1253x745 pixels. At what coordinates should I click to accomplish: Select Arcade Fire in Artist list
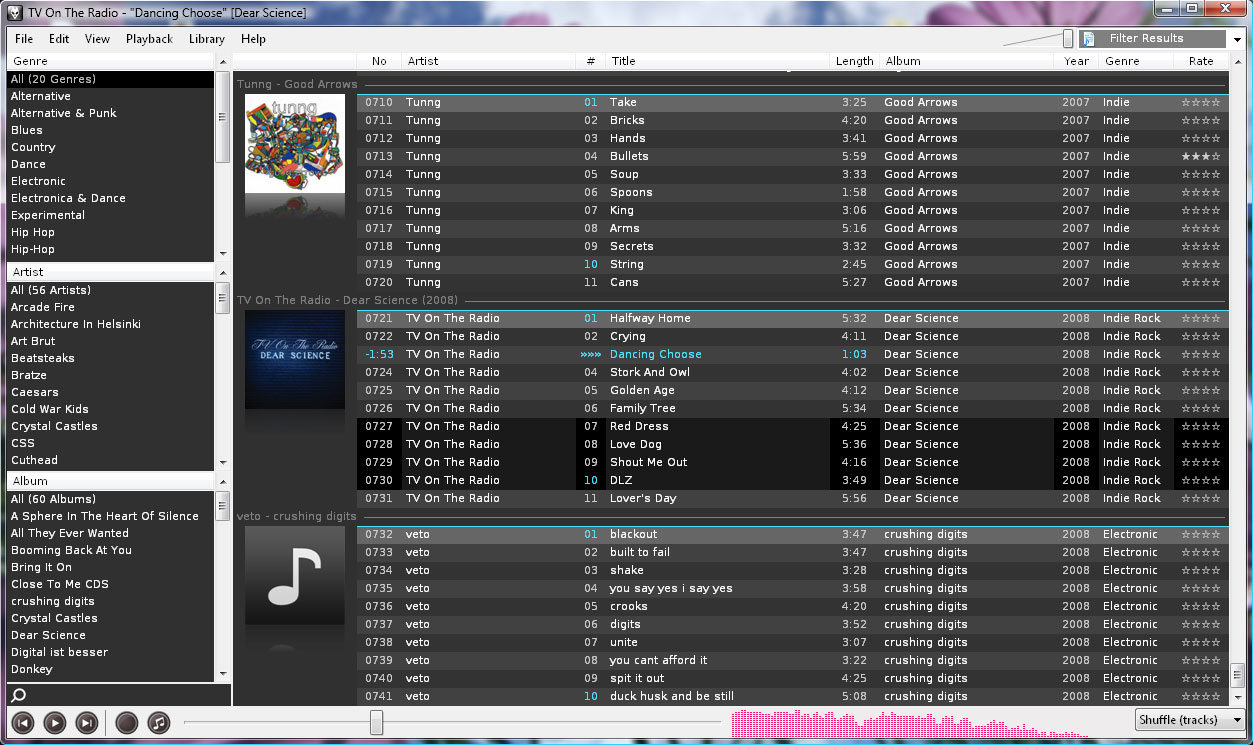coord(110,307)
